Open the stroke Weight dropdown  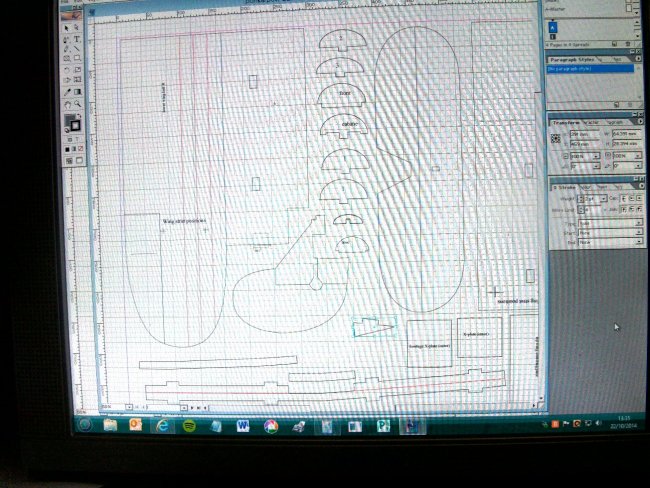pos(594,198)
